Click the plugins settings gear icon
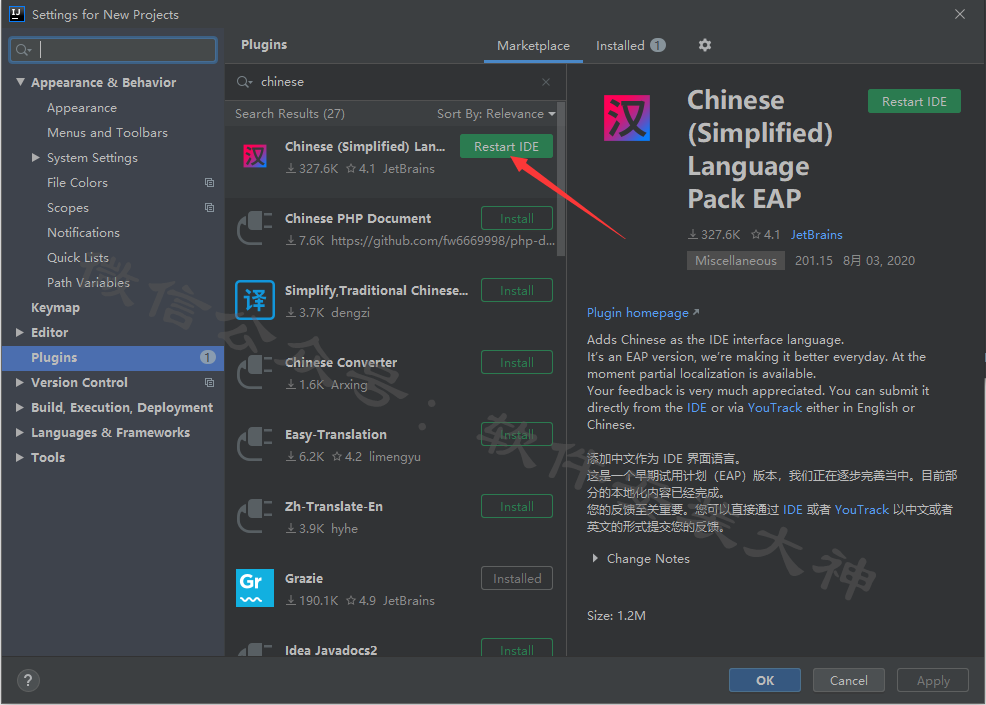The height and width of the screenshot is (705, 986). 705,45
